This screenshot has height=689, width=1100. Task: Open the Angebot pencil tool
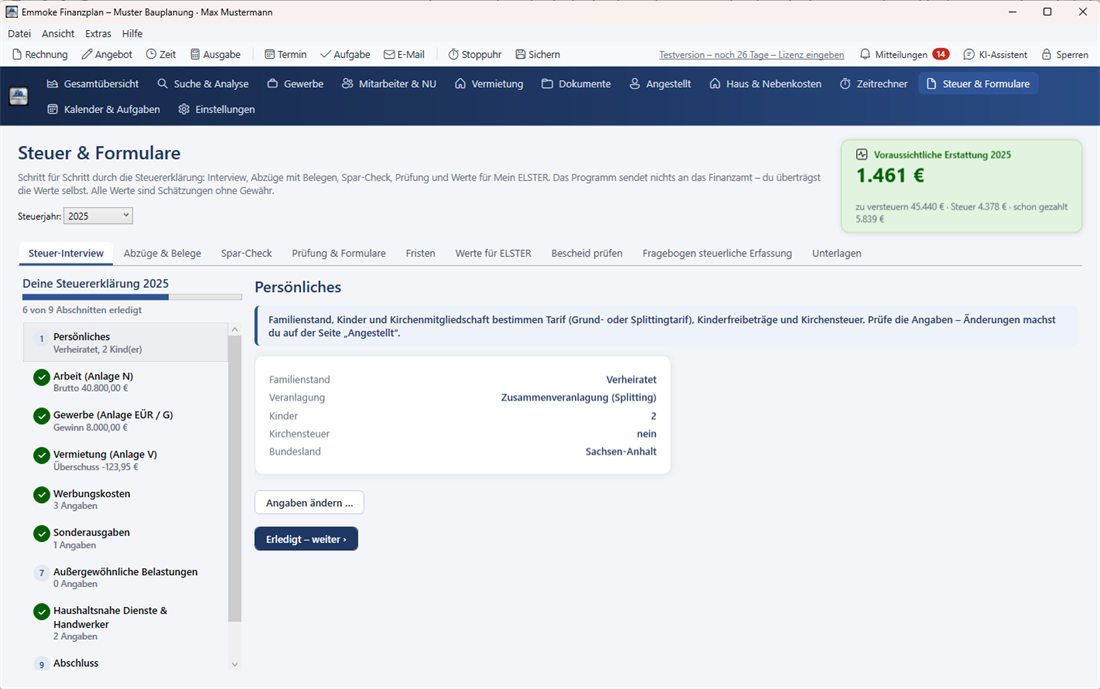107,54
